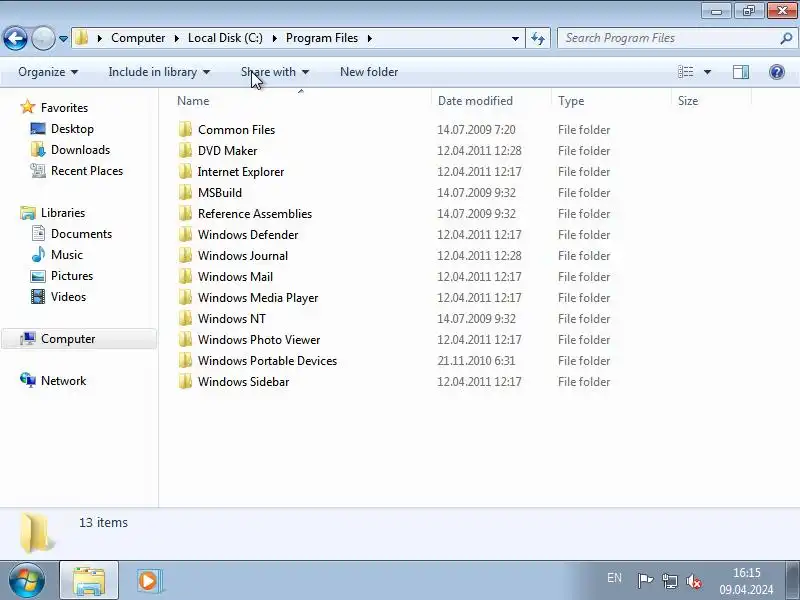
Task: Click the date 14.07.2009 7:20
Action: (x=476, y=130)
